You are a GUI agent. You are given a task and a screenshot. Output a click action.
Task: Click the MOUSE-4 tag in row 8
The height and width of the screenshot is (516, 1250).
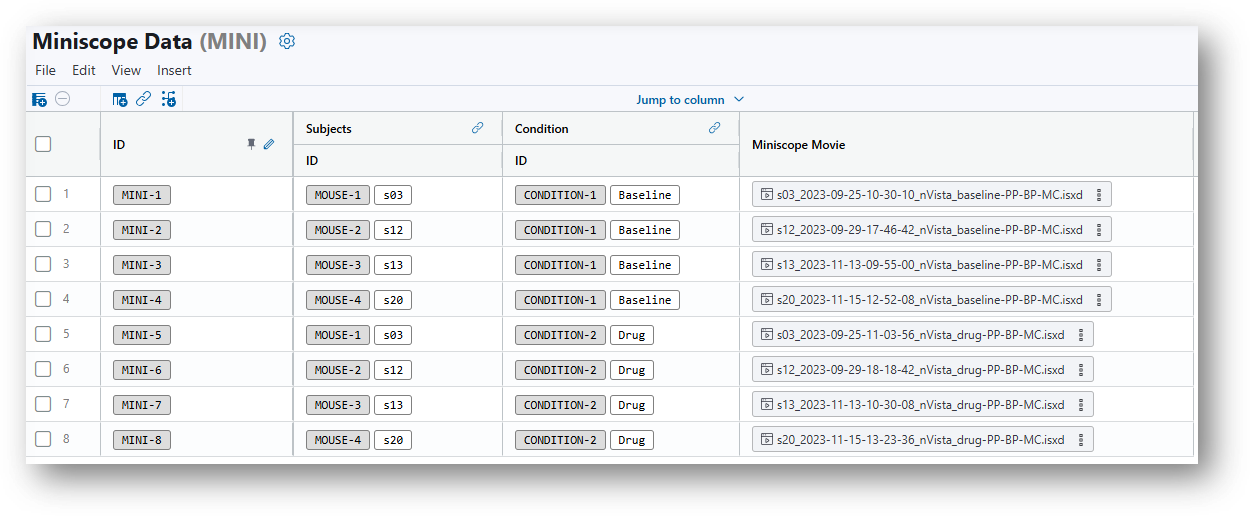coord(338,440)
